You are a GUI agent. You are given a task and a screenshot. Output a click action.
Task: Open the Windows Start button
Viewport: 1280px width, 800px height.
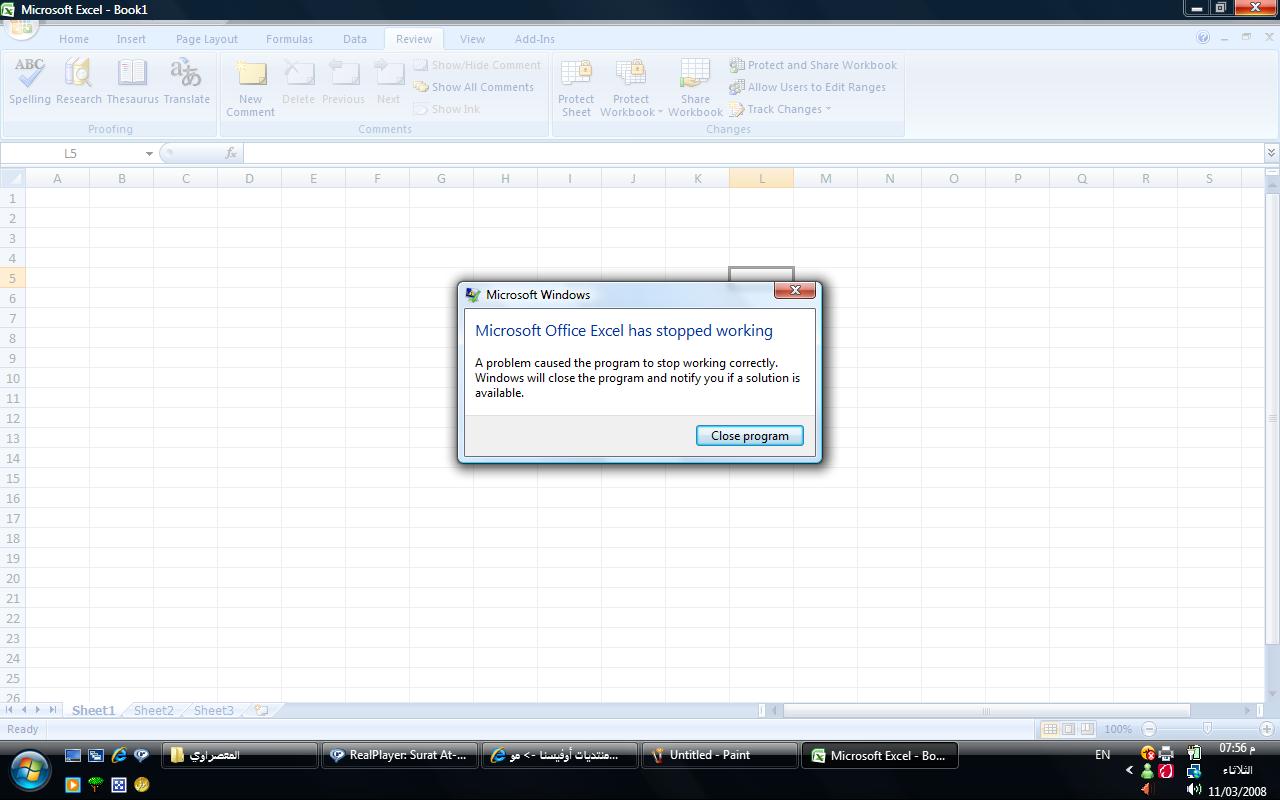click(30, 770)
